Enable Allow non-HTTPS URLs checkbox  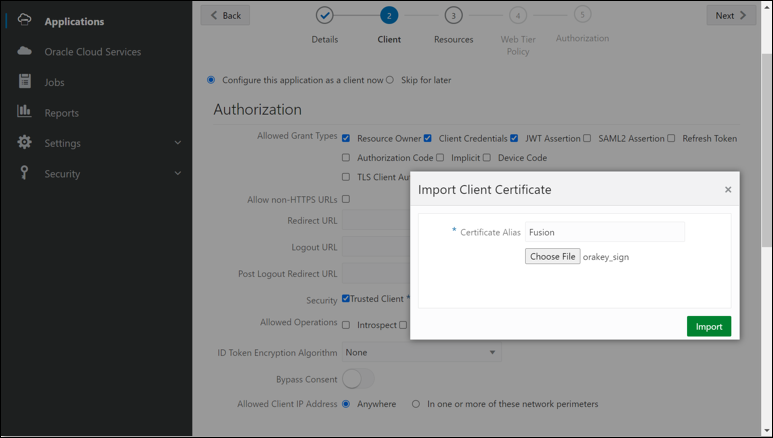[346, 199]
